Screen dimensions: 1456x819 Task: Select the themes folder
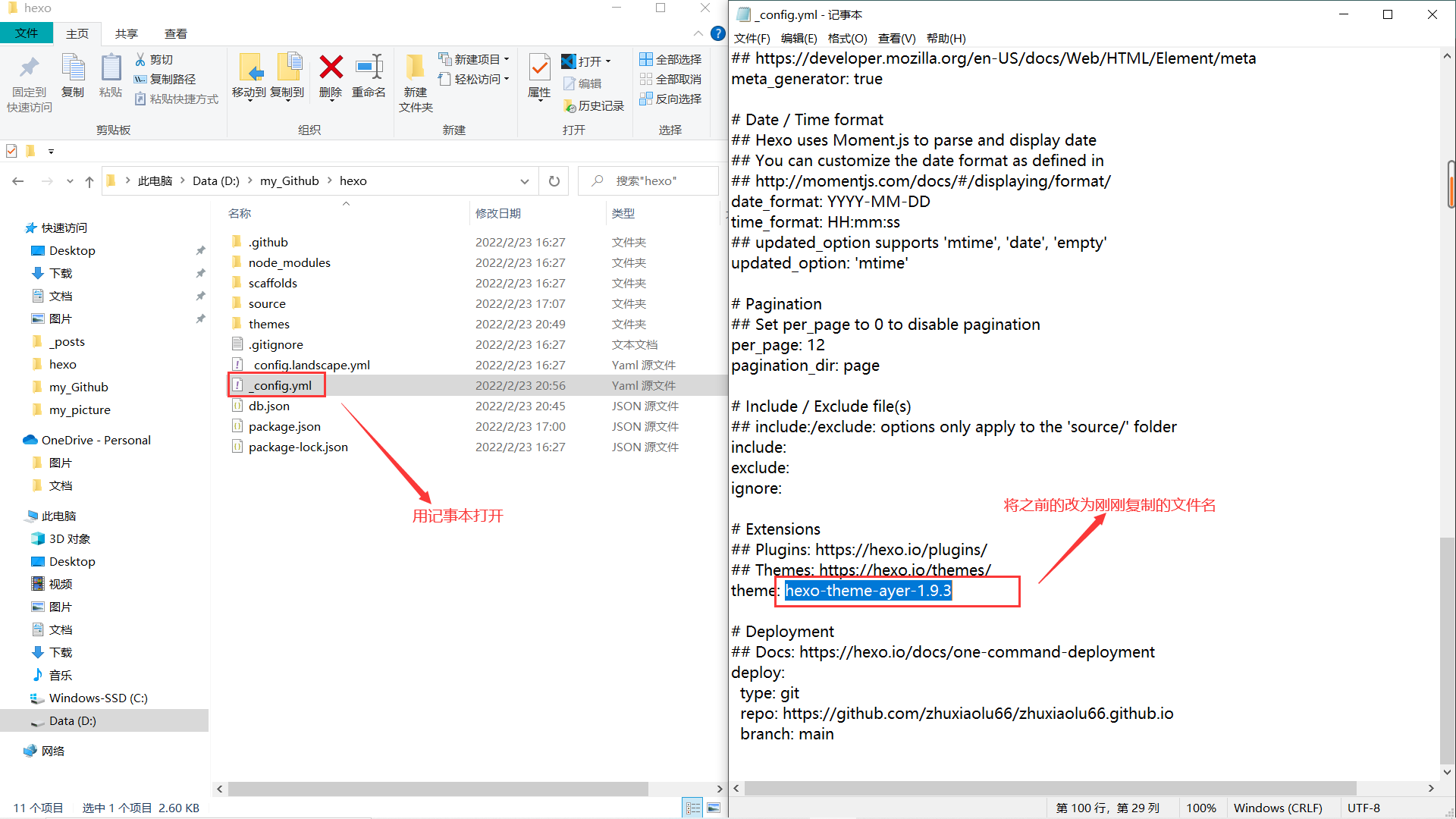(269, 324)
